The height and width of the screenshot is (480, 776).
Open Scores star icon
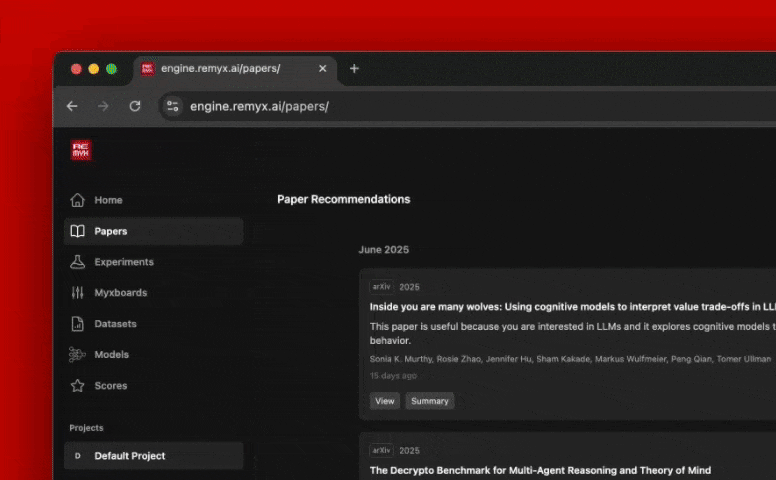tap(77, 385)
